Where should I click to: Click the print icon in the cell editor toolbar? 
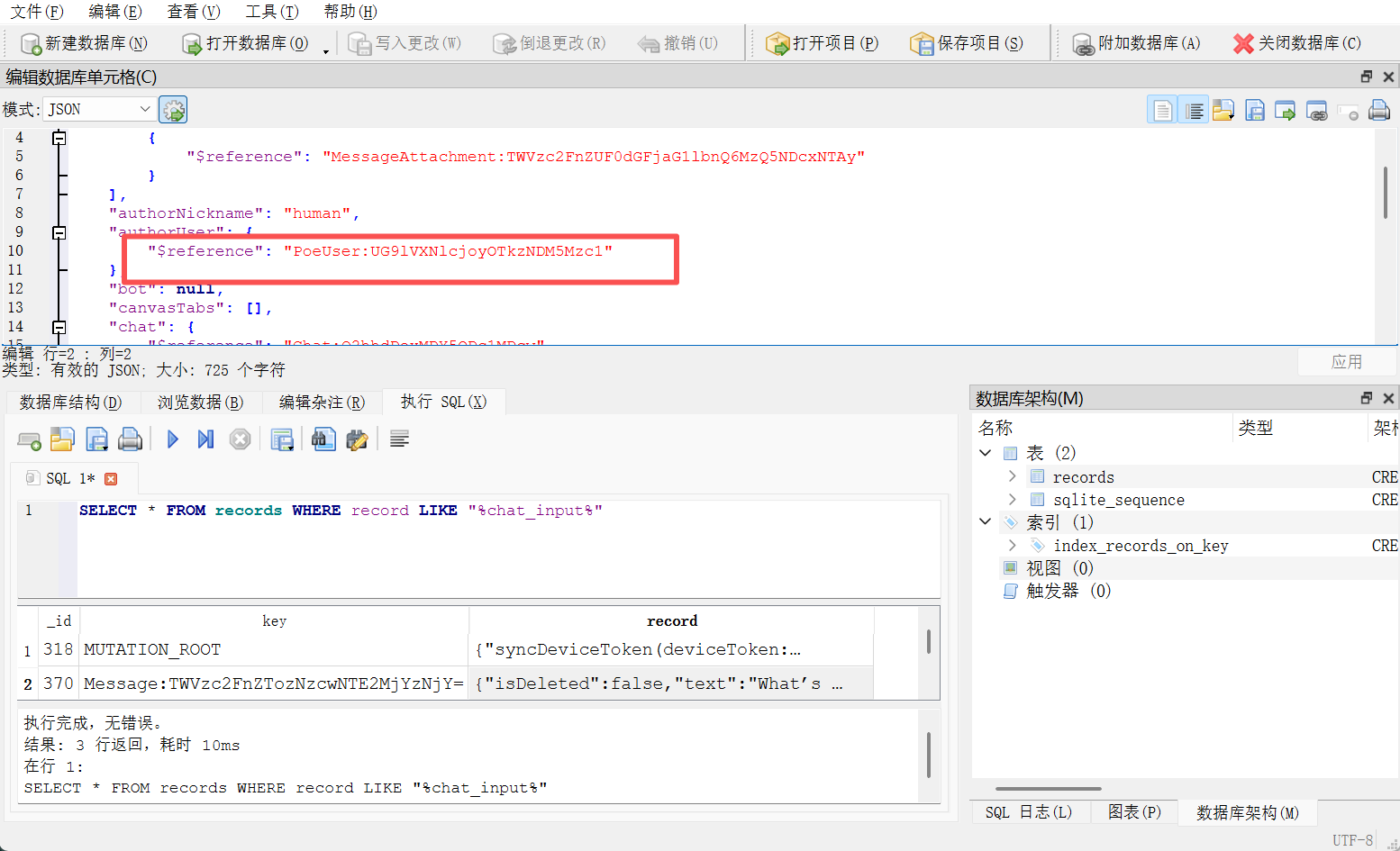coord(1379,110)
